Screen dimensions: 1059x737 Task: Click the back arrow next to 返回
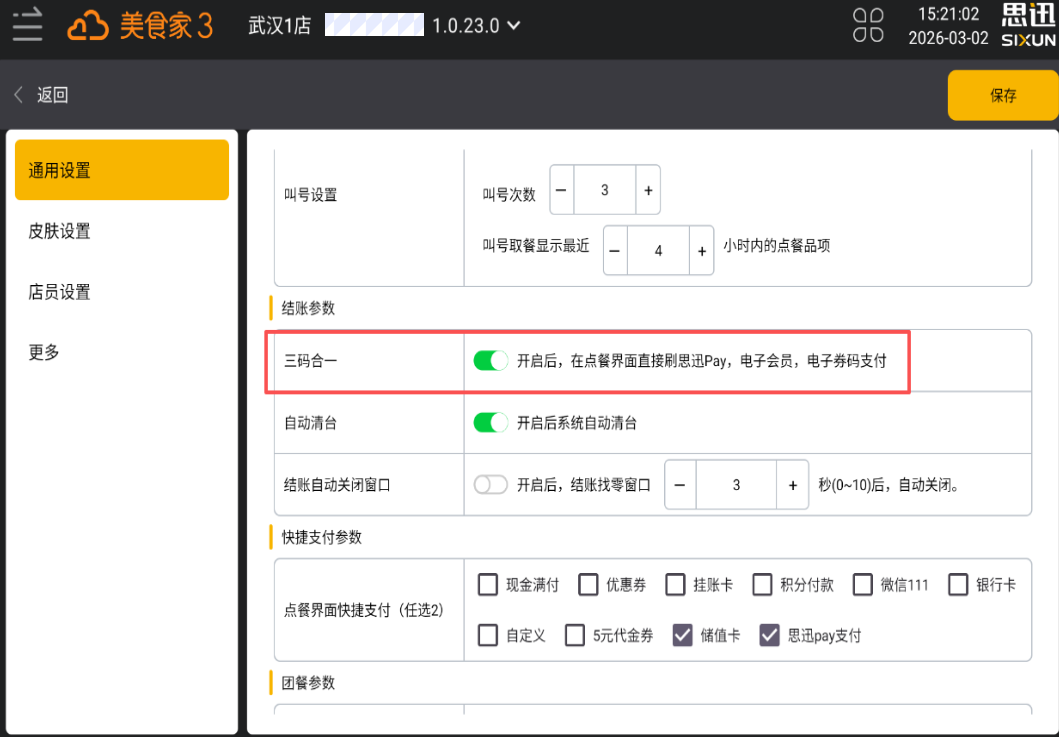tap(19, 95)
